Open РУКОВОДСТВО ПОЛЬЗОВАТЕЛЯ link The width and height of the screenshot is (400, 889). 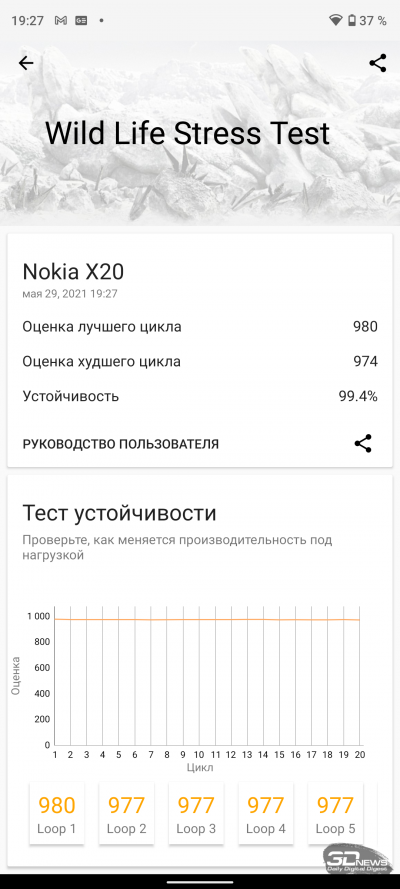[121, 444]
